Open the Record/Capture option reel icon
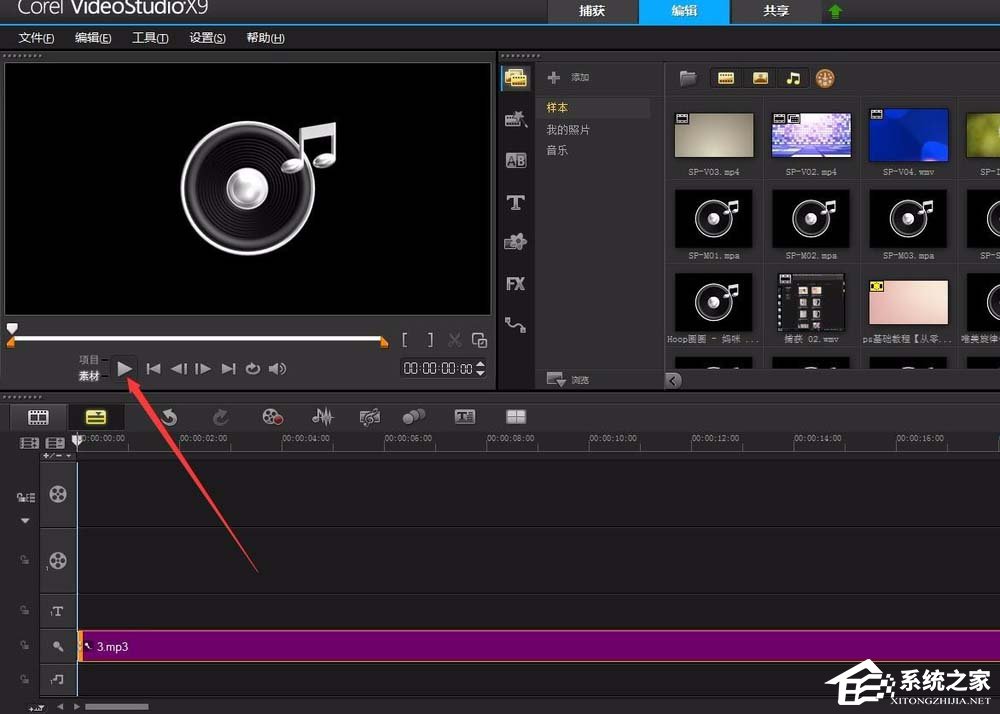This screenshot has height=714, width=1000. [273, 417]
